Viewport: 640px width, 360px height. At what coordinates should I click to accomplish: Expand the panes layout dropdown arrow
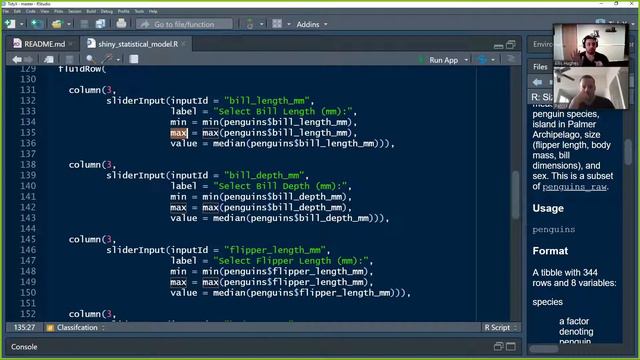point(289,24)
